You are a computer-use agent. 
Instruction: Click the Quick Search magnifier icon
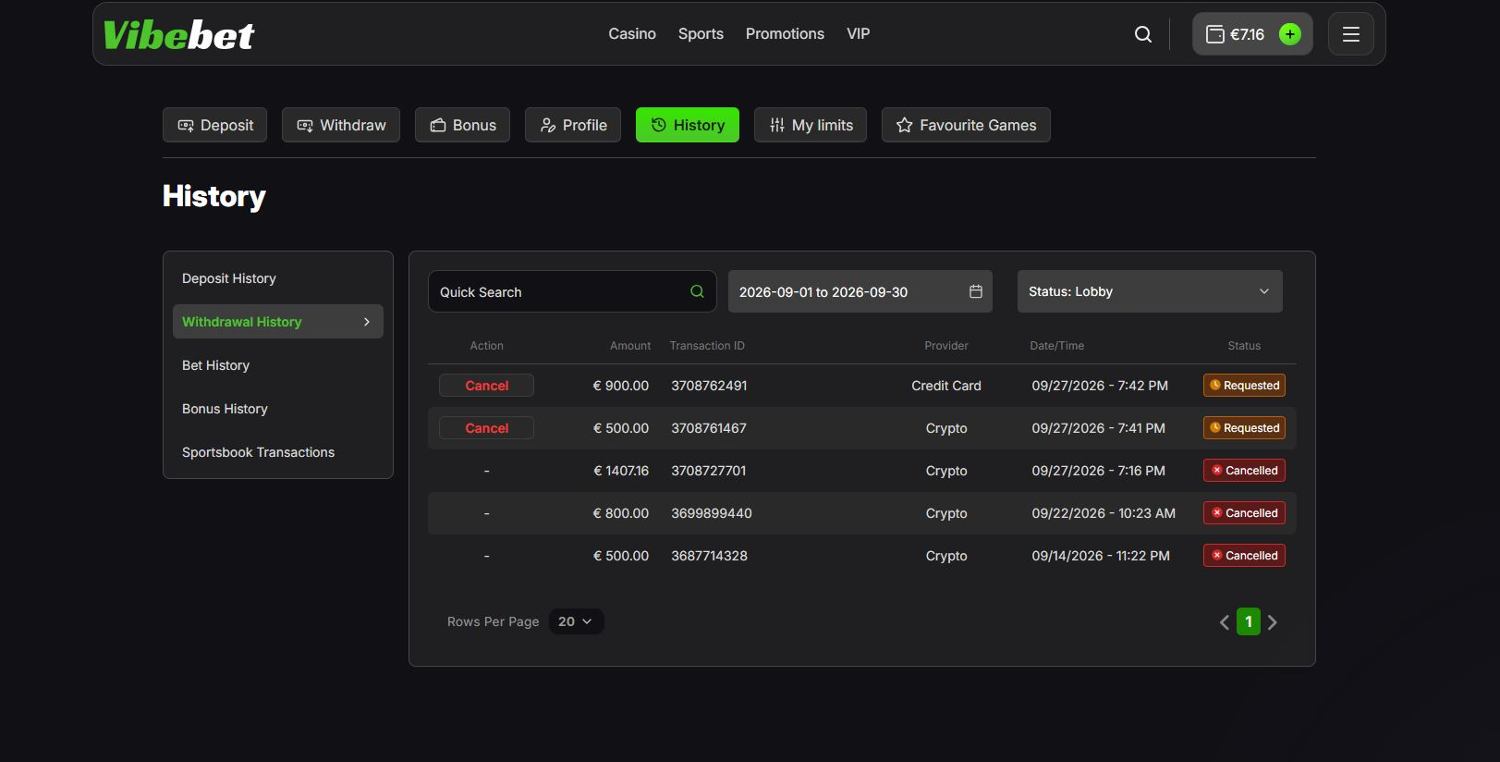(697, 292)
